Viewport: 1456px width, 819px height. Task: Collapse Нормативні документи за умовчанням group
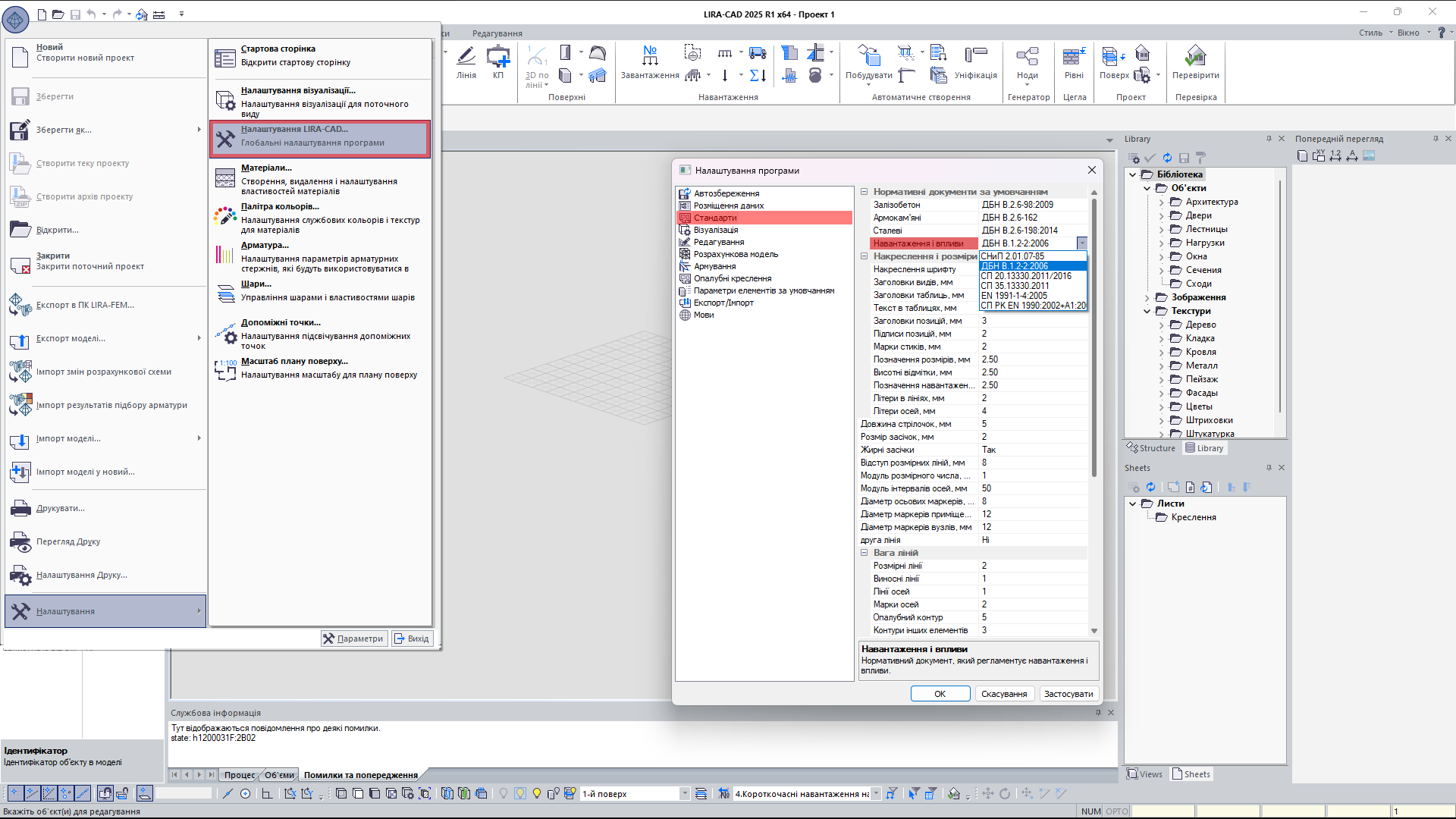pyautogui.click(x=864, y=192)
